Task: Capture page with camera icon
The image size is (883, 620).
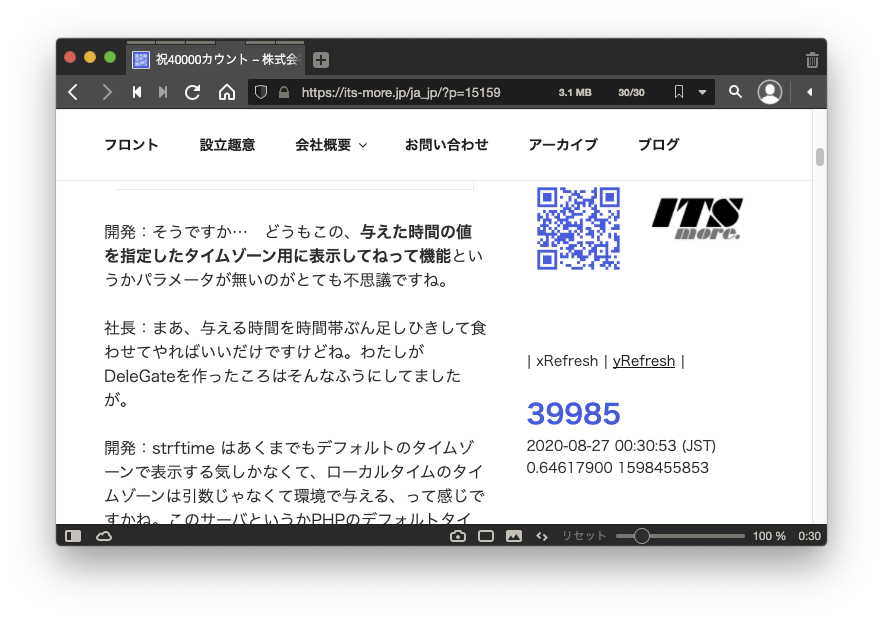Action: click(x=458, y=536)
